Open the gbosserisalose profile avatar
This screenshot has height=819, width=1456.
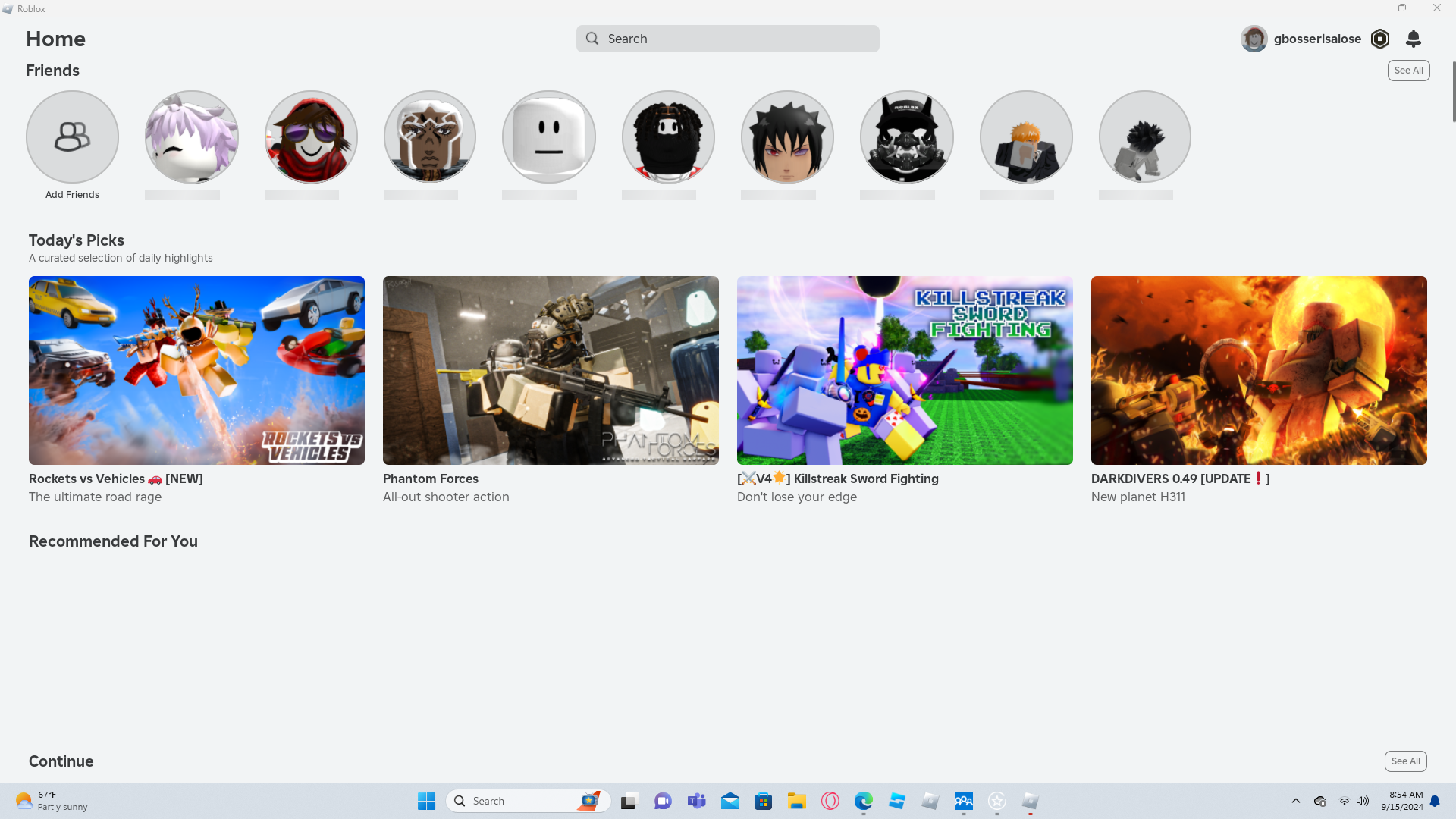pyautogui.click(x=1254, y=39)
